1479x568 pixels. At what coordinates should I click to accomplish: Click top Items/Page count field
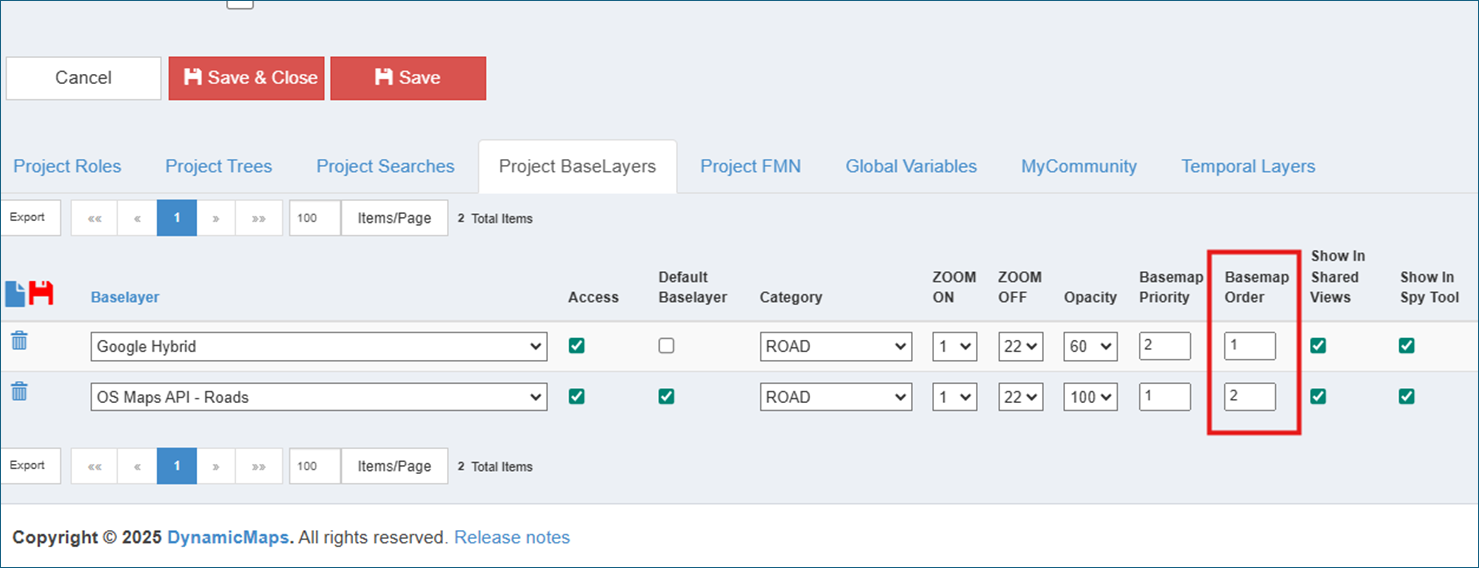(x=315, y=218)
